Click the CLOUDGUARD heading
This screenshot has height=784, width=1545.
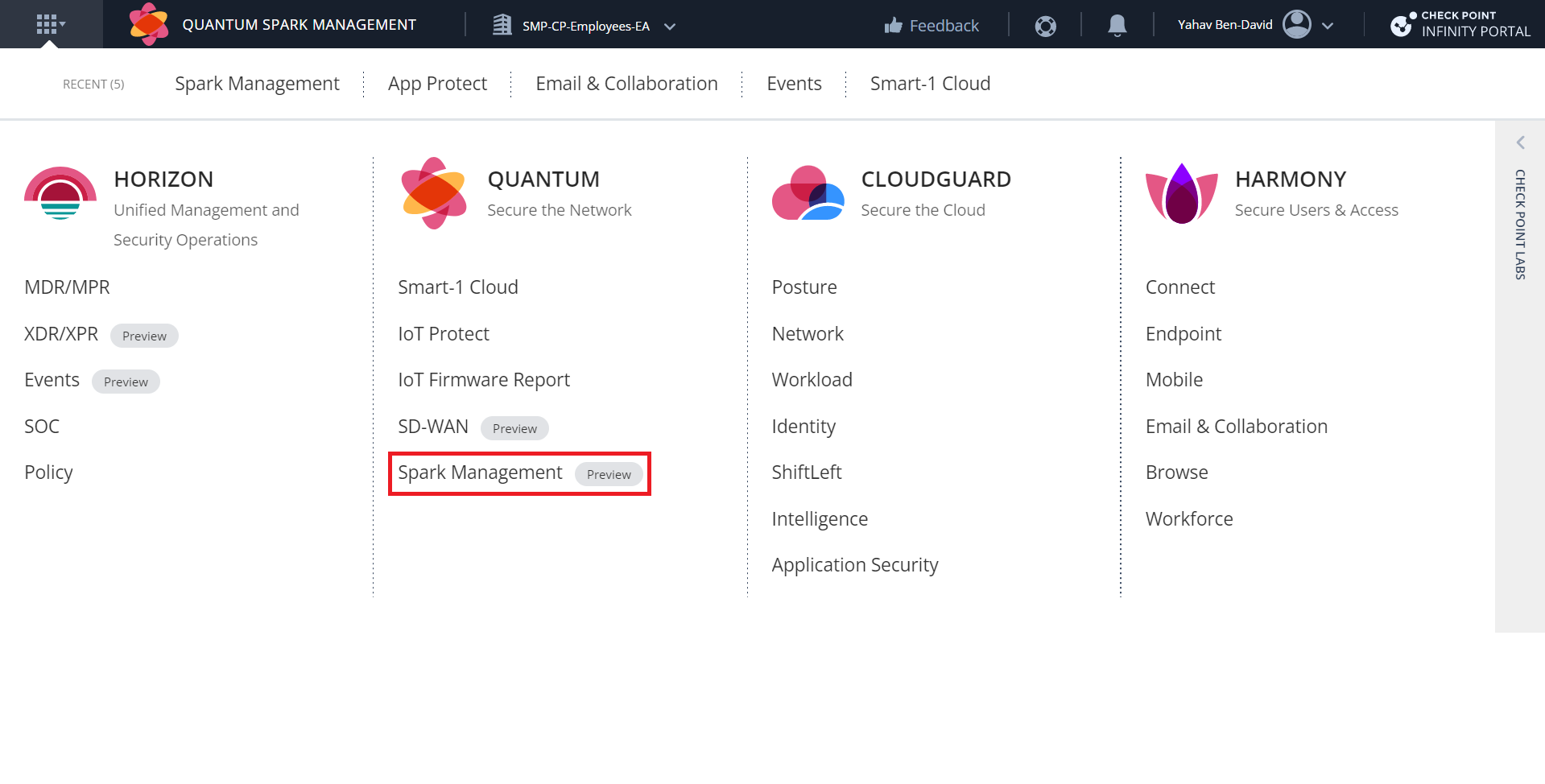tap(936, 179)
